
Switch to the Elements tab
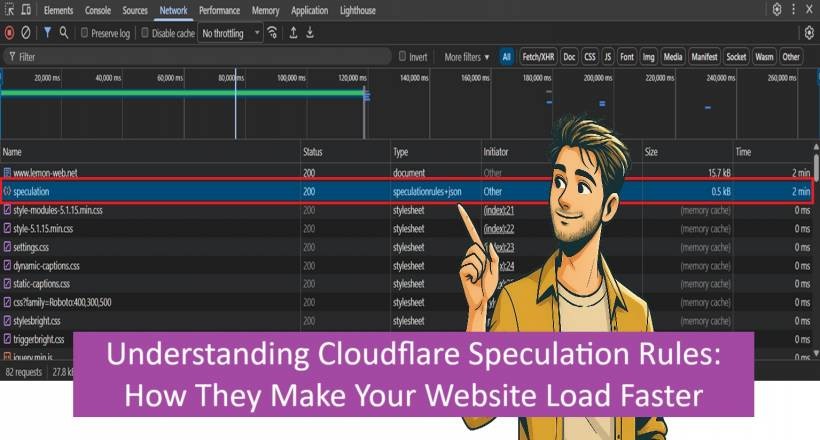(x=59, y=10)
